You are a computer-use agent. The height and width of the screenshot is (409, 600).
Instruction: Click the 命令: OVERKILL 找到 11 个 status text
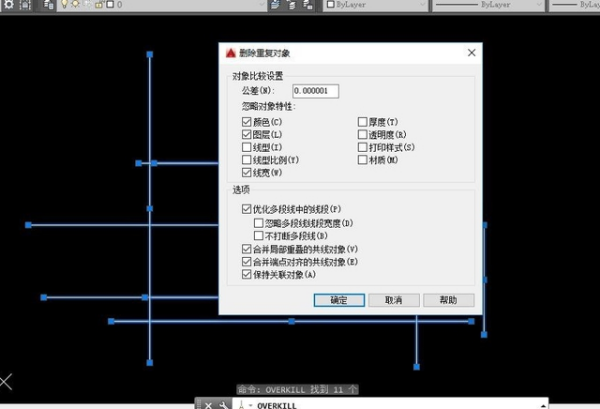coord(297,390)
